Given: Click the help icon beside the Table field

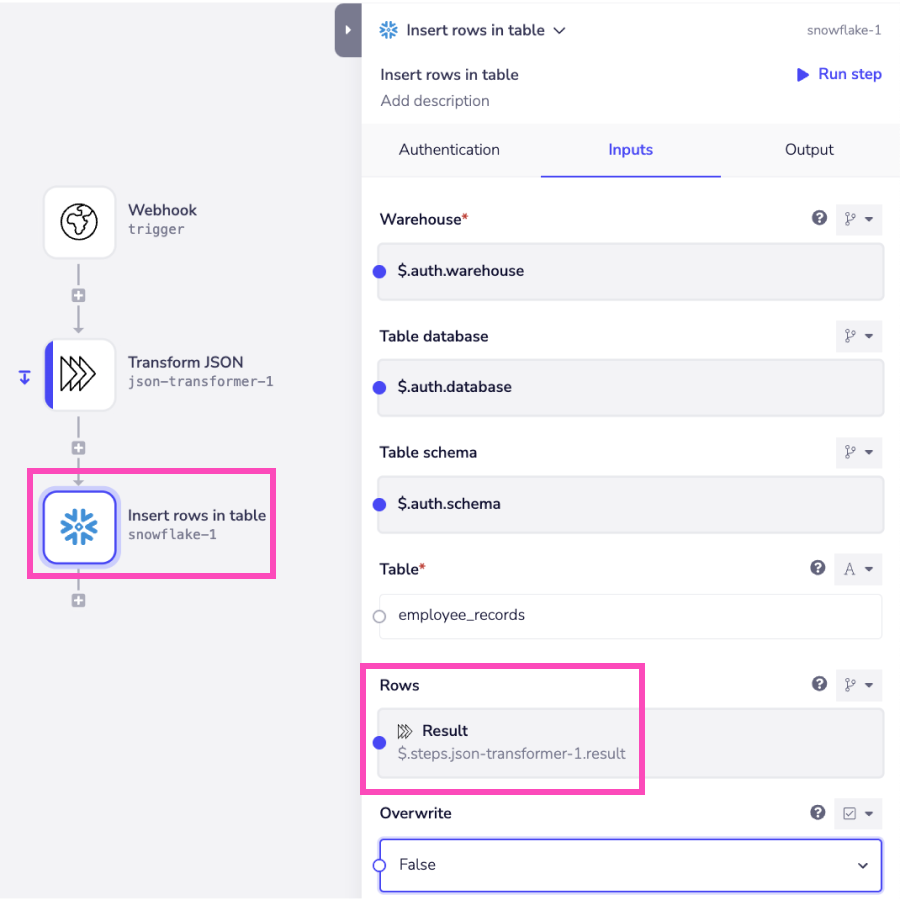Looking at the screenshot, I should (x=819, y=568).
